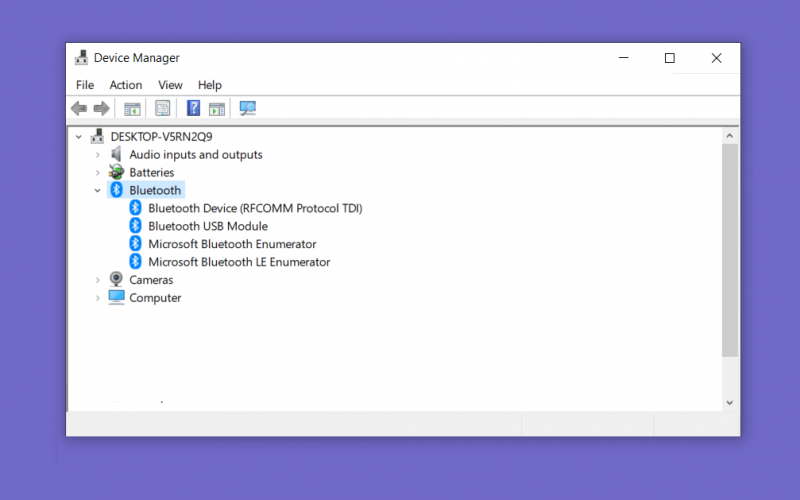This screenshot has width=800, height=500.
Task: Select Microsoft Bluetooth Enumerator entry
Action: click(232, 244)
